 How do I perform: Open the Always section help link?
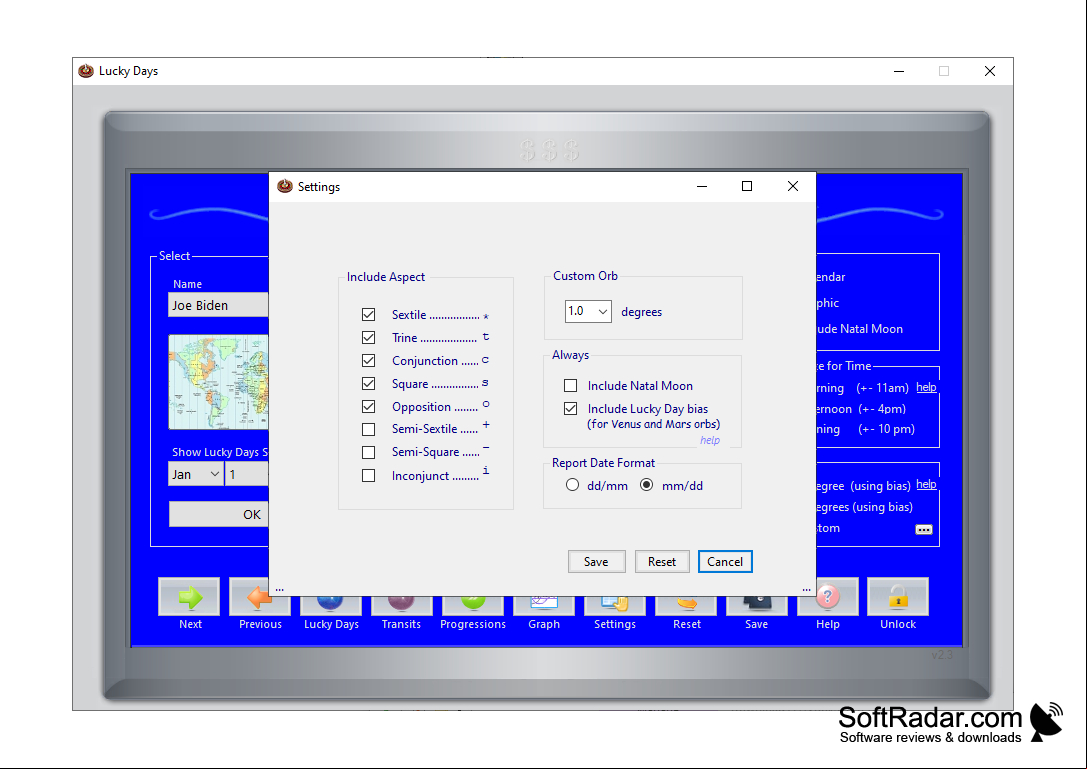(x=710, y=440)
